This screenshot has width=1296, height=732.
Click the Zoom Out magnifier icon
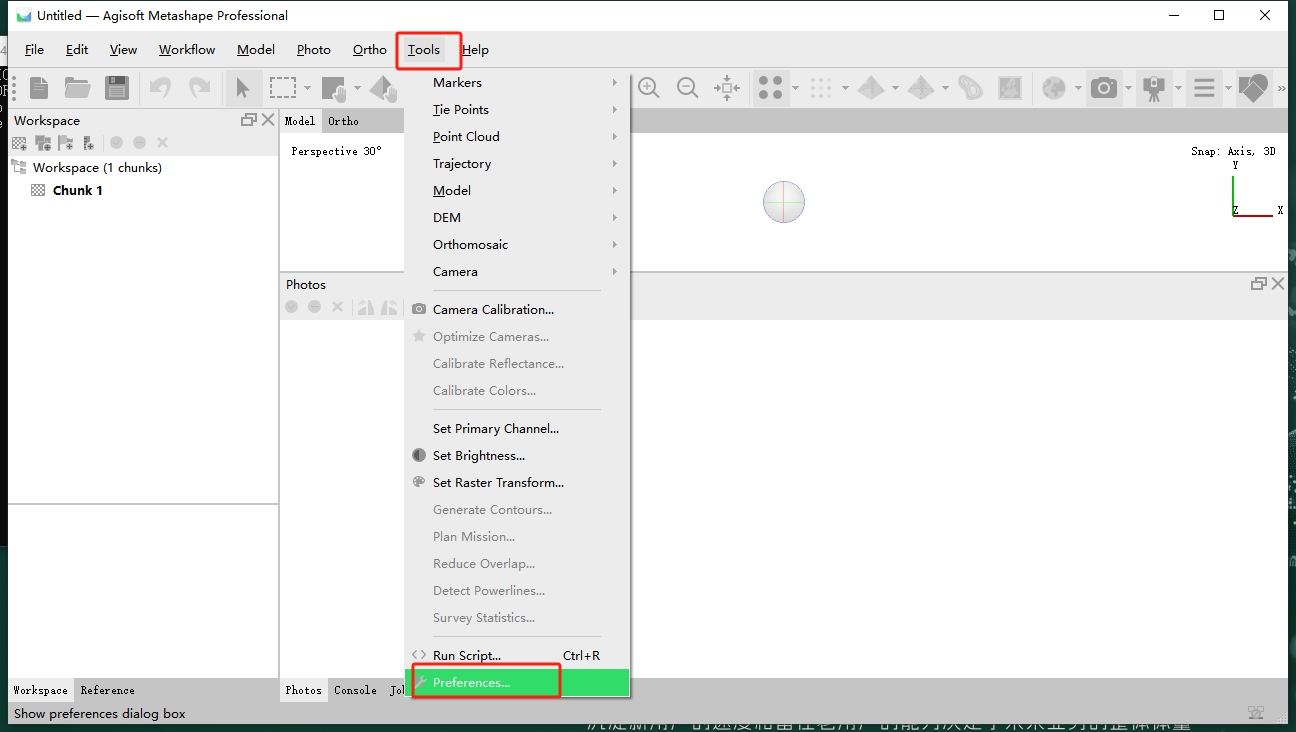[687, 88]
